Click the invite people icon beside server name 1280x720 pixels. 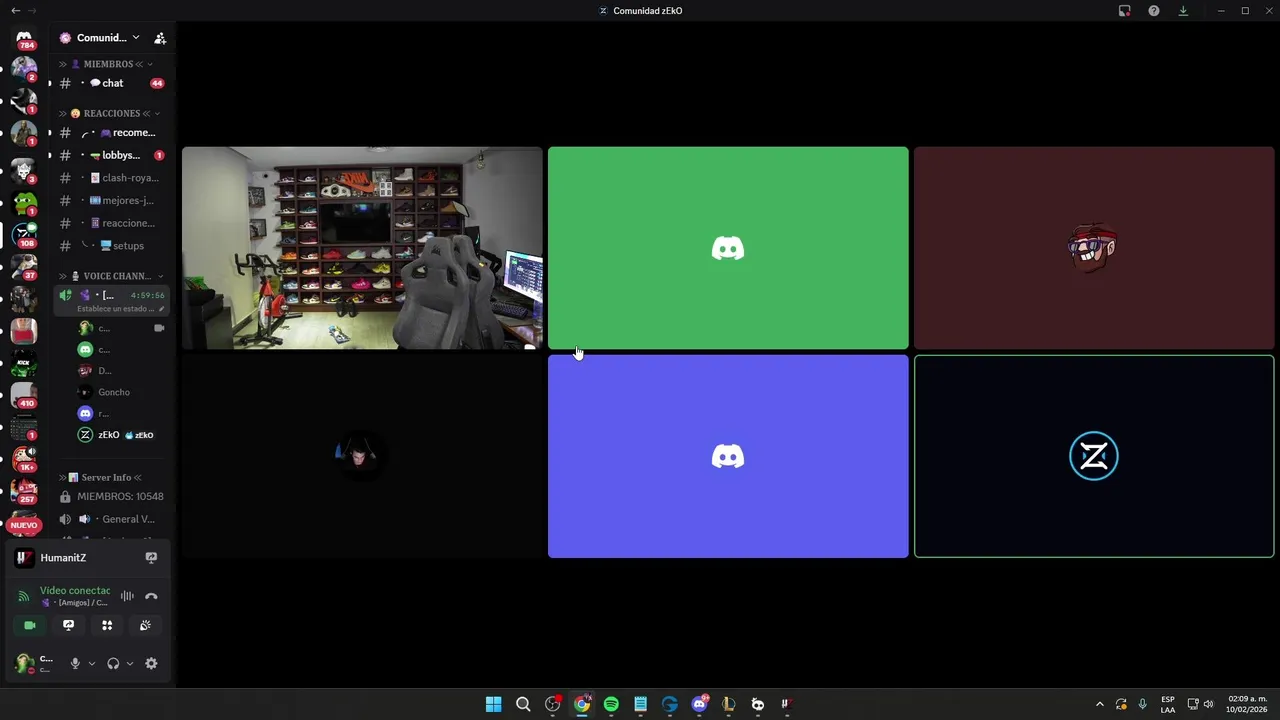click(160, 38)
